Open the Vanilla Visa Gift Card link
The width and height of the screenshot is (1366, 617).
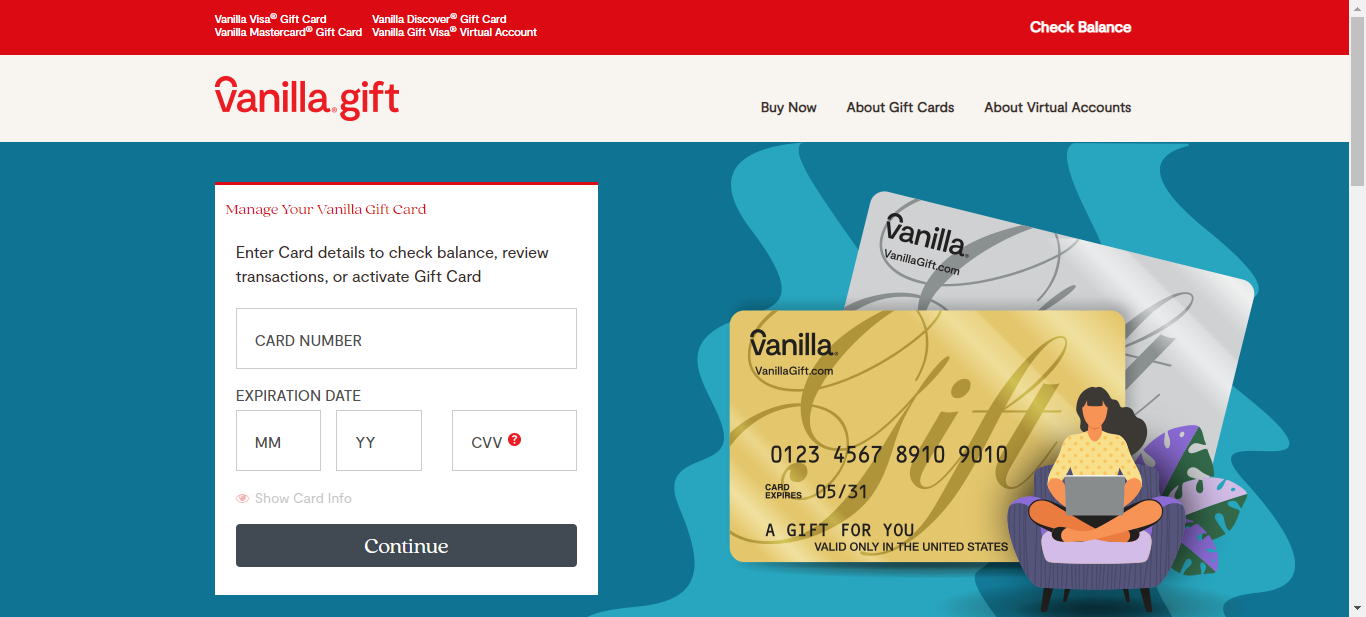pos(269,18)
